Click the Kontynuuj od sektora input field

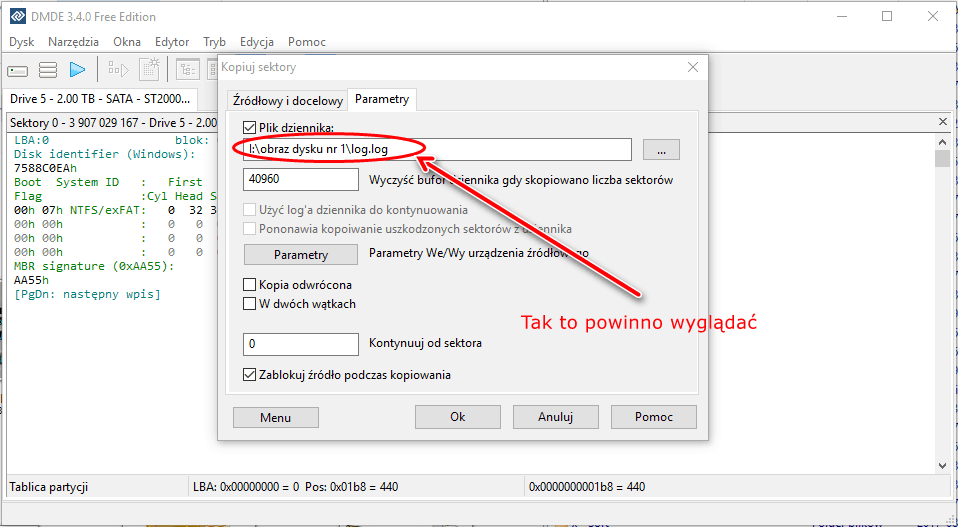(301, 344)
